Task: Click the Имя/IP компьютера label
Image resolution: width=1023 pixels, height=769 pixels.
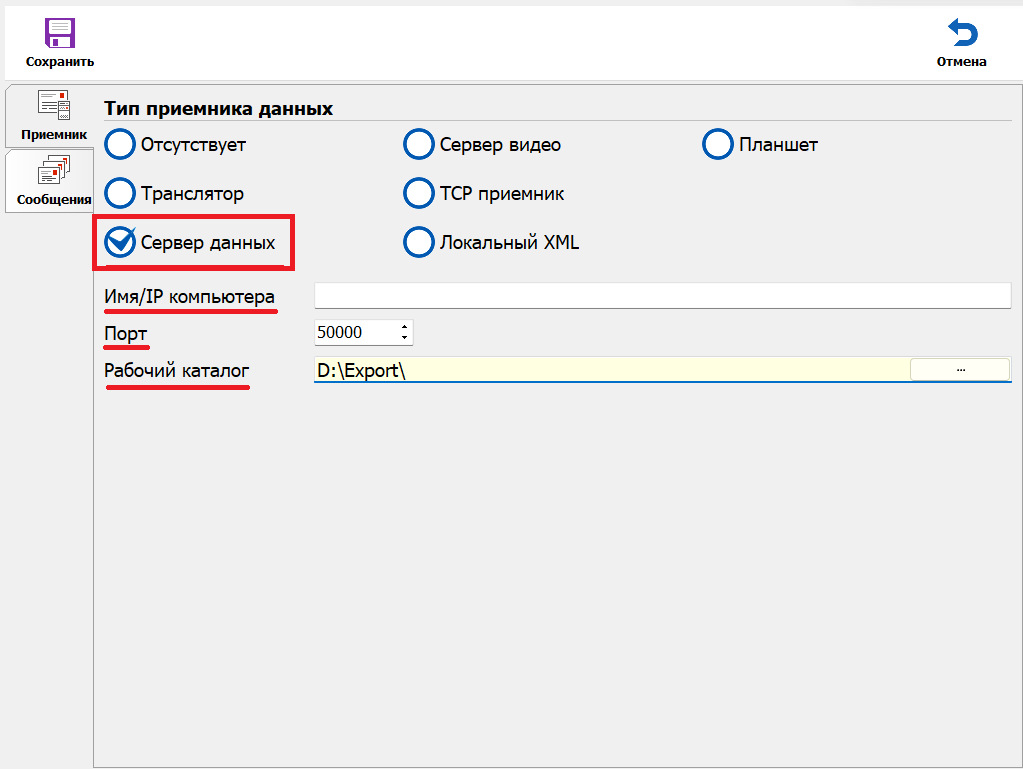Action: [x=189, y=297]
